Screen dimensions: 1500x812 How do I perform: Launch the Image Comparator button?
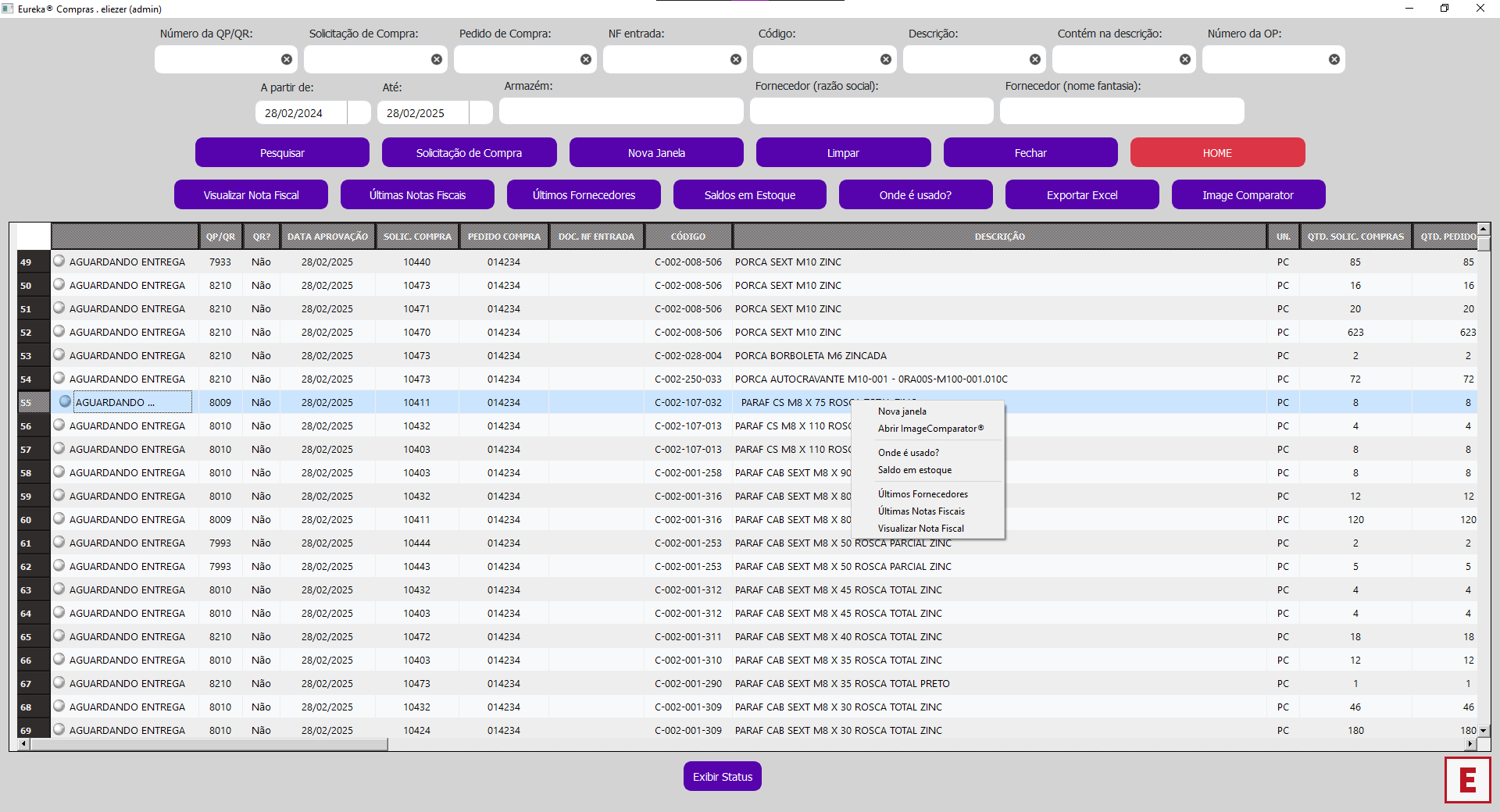coord(1248,194)
